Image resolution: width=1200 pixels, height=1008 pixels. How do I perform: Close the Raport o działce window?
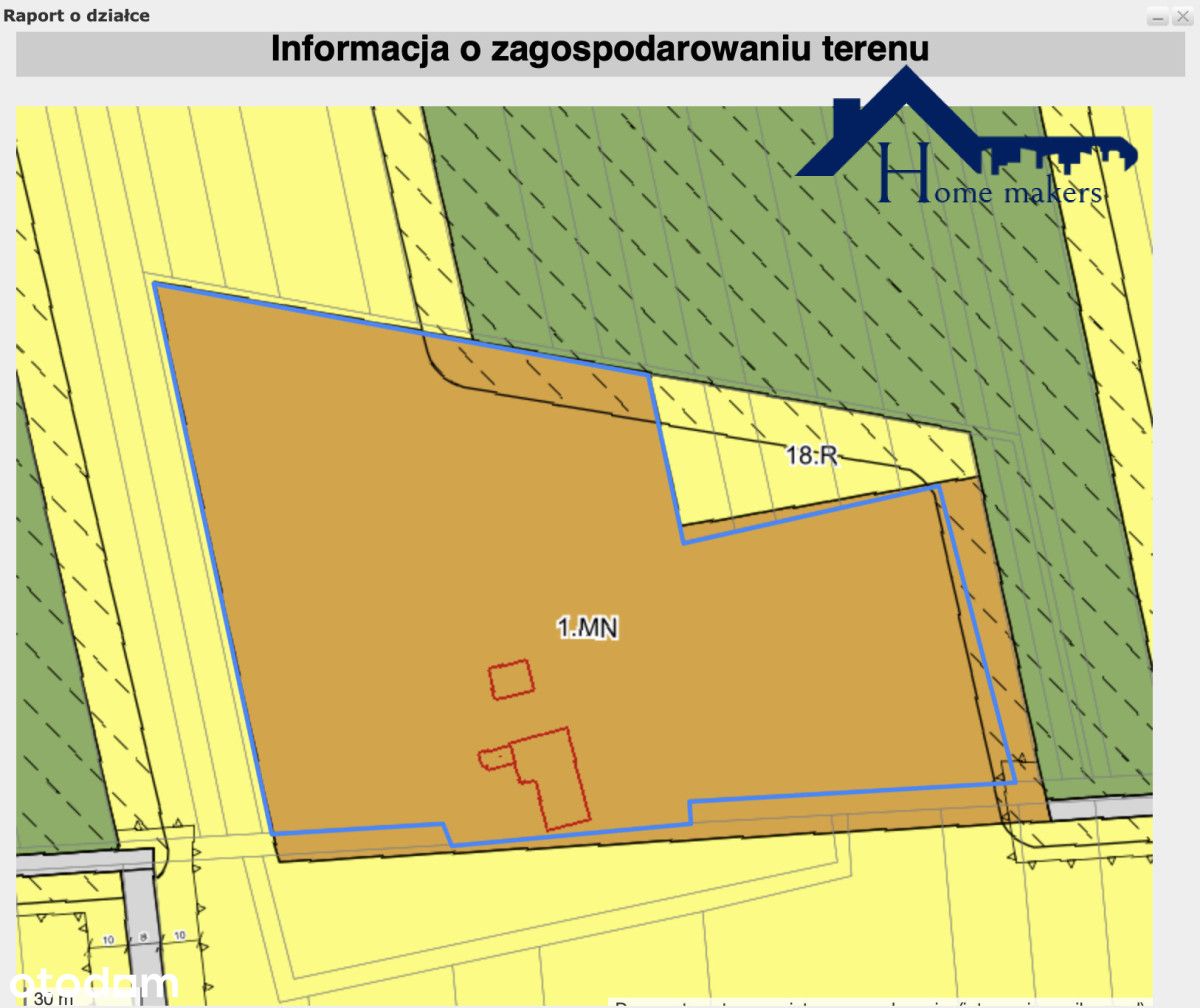(1181, 17)
